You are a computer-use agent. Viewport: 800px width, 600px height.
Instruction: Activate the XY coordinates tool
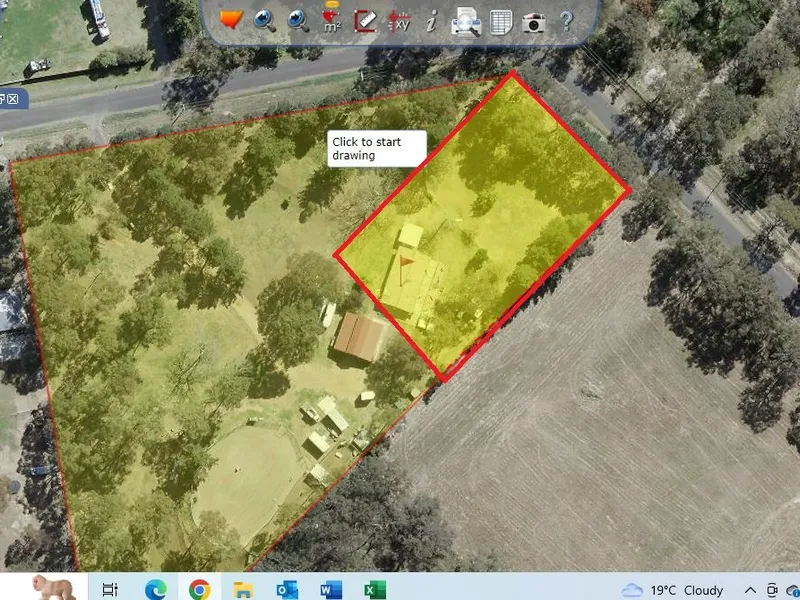point(399,20)
